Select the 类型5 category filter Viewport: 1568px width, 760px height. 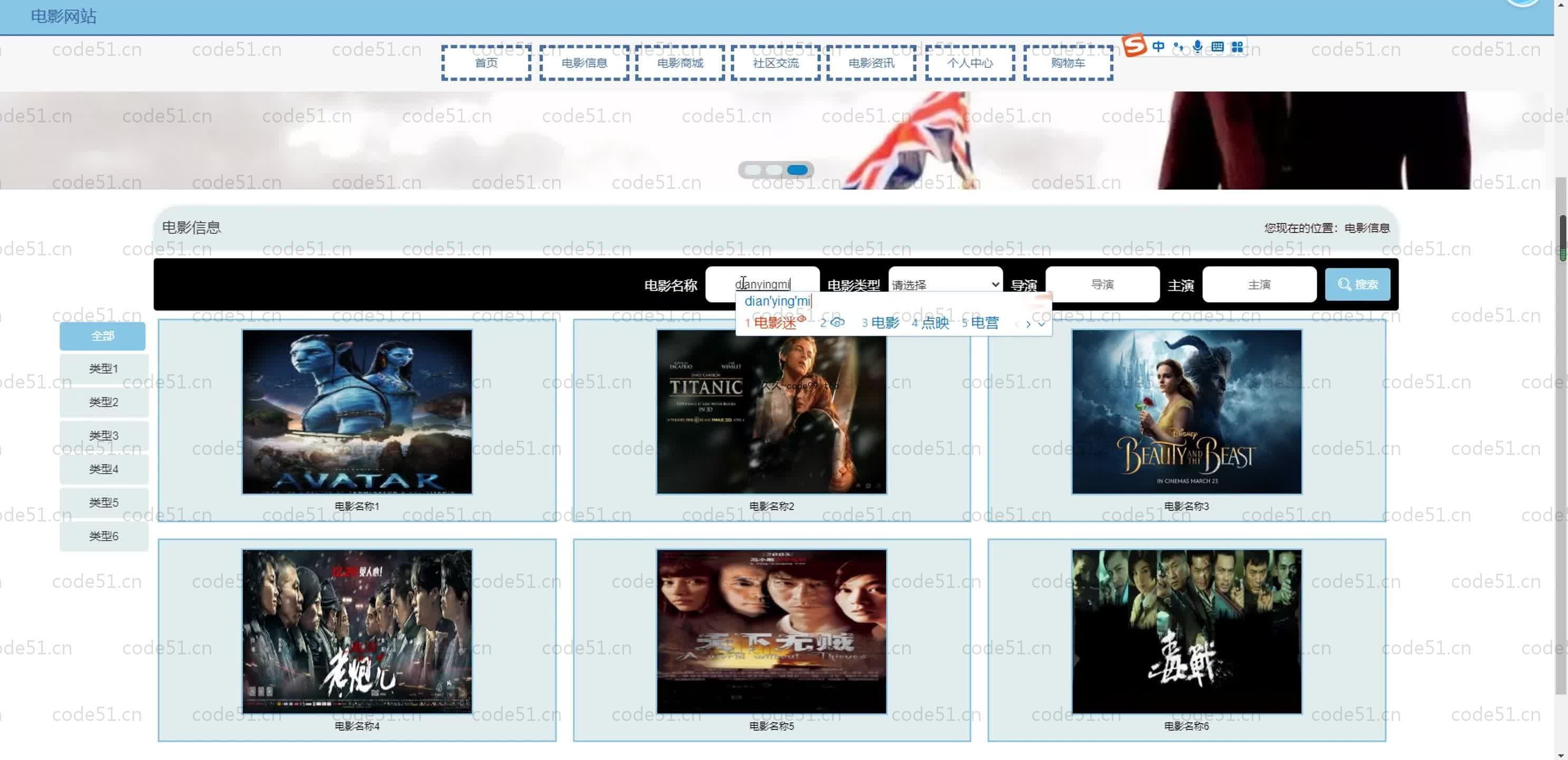103,502
